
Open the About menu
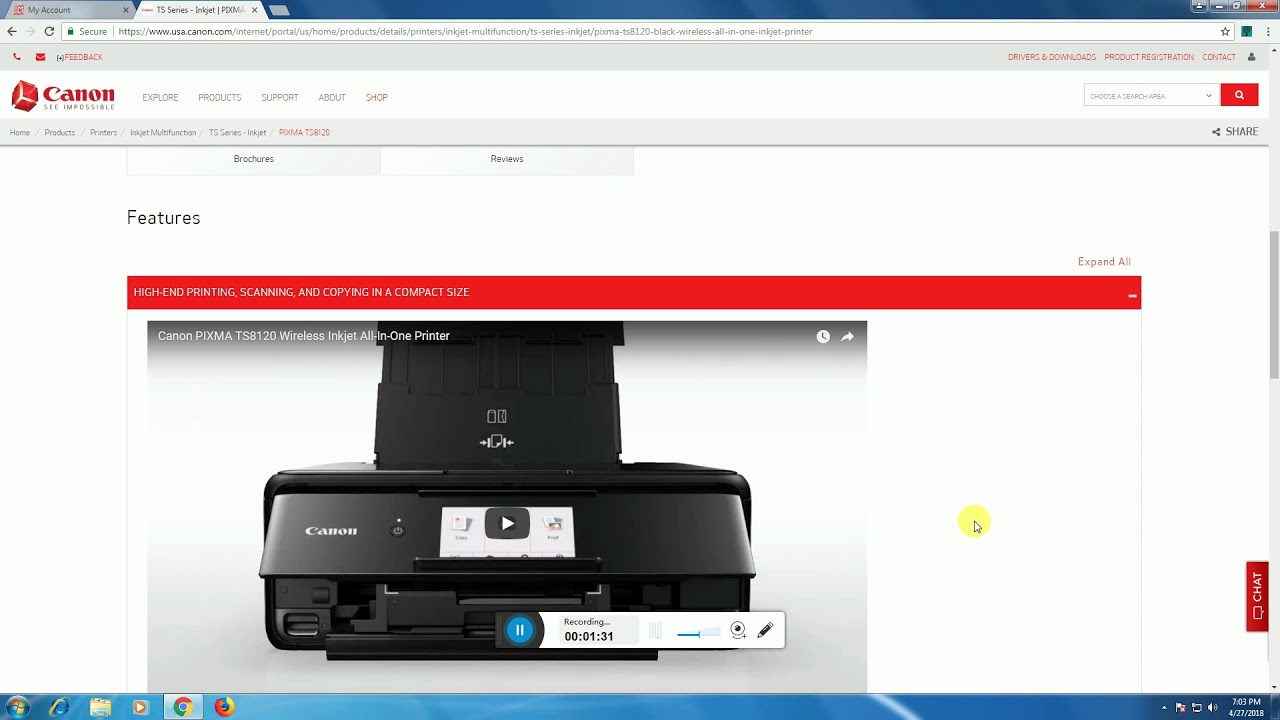(332, 98)
